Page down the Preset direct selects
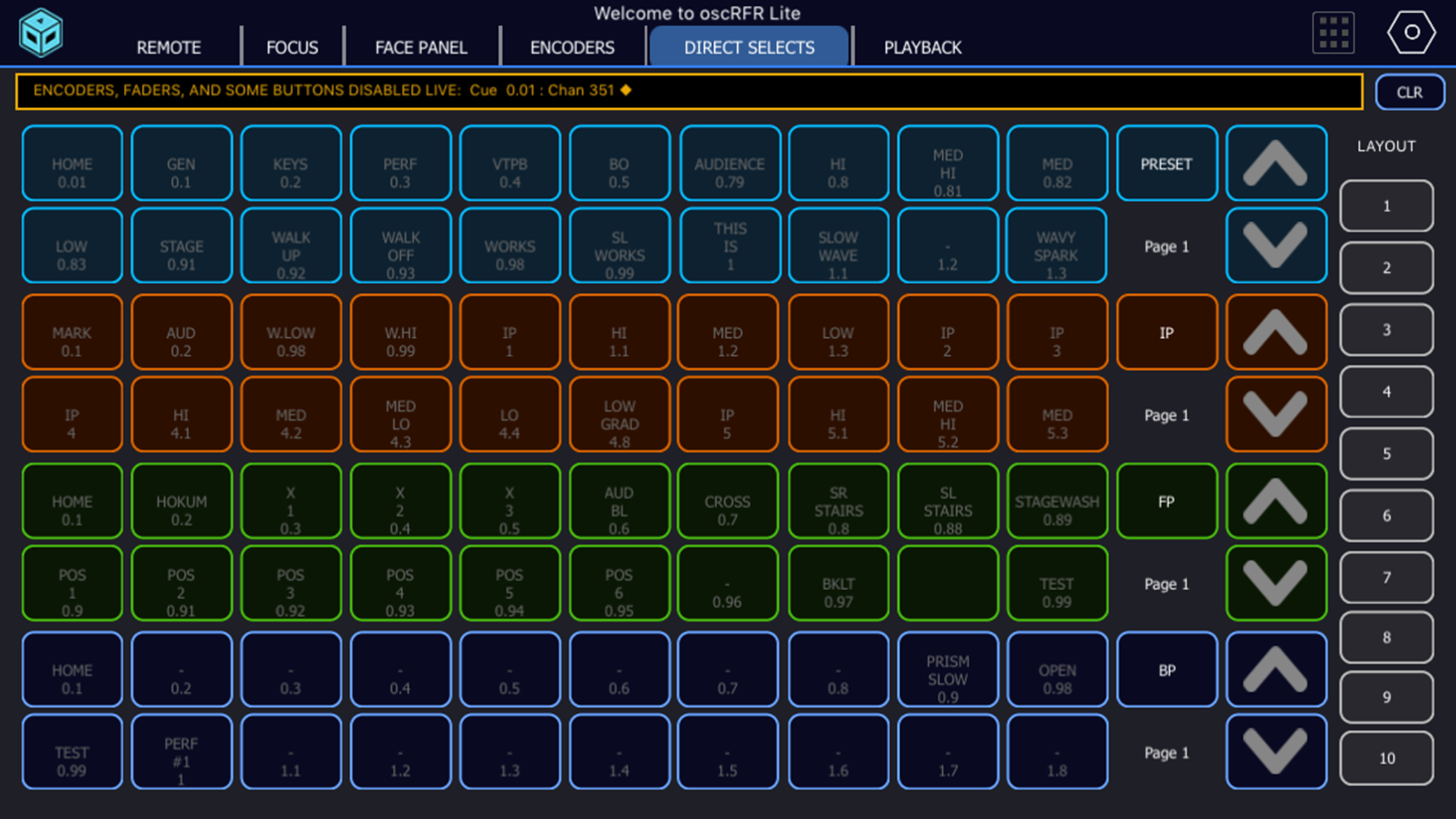Viewport: 1456px width, 819px height. click(x=1275, y=245)
